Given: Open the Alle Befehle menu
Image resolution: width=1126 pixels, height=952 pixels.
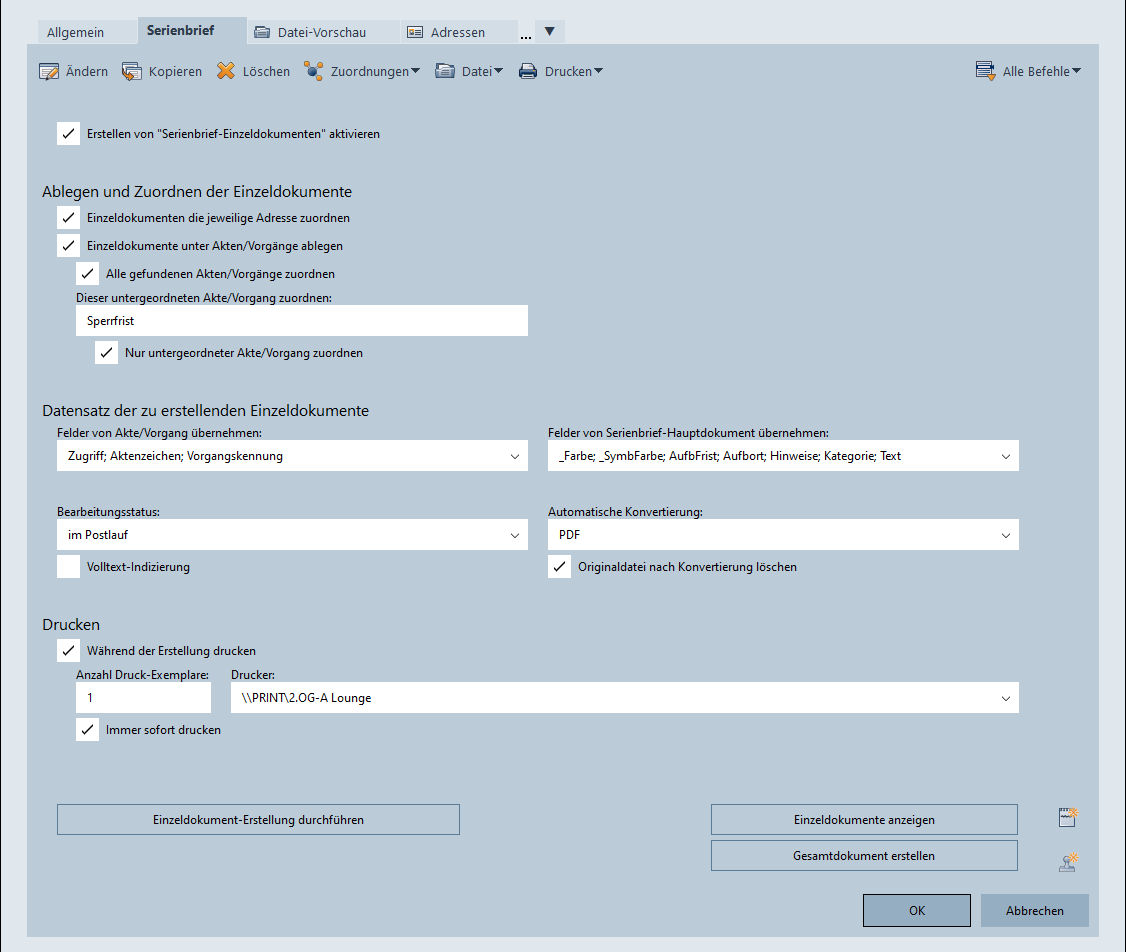Looking at the screenshot, I should pos(1029,71).
